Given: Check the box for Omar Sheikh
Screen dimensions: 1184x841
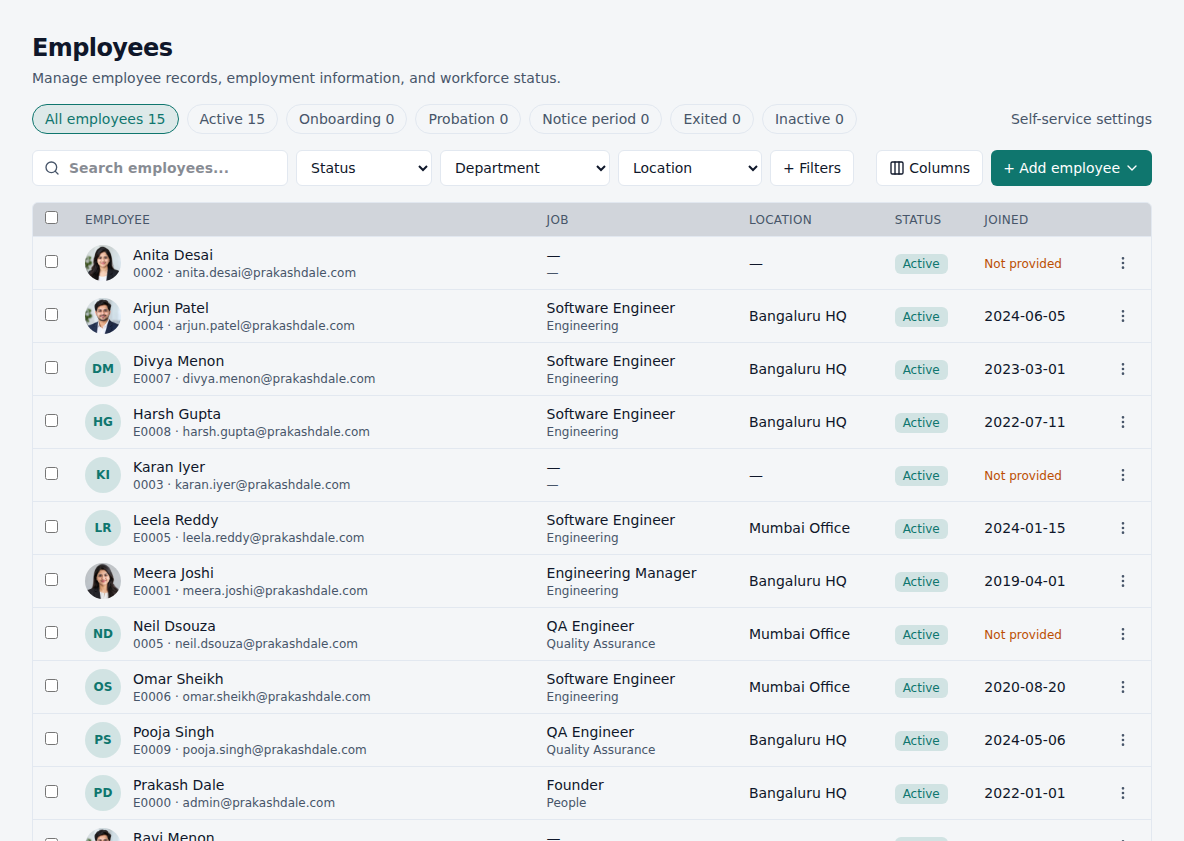Looking at the screenshot, I should [x=51, y=685].
